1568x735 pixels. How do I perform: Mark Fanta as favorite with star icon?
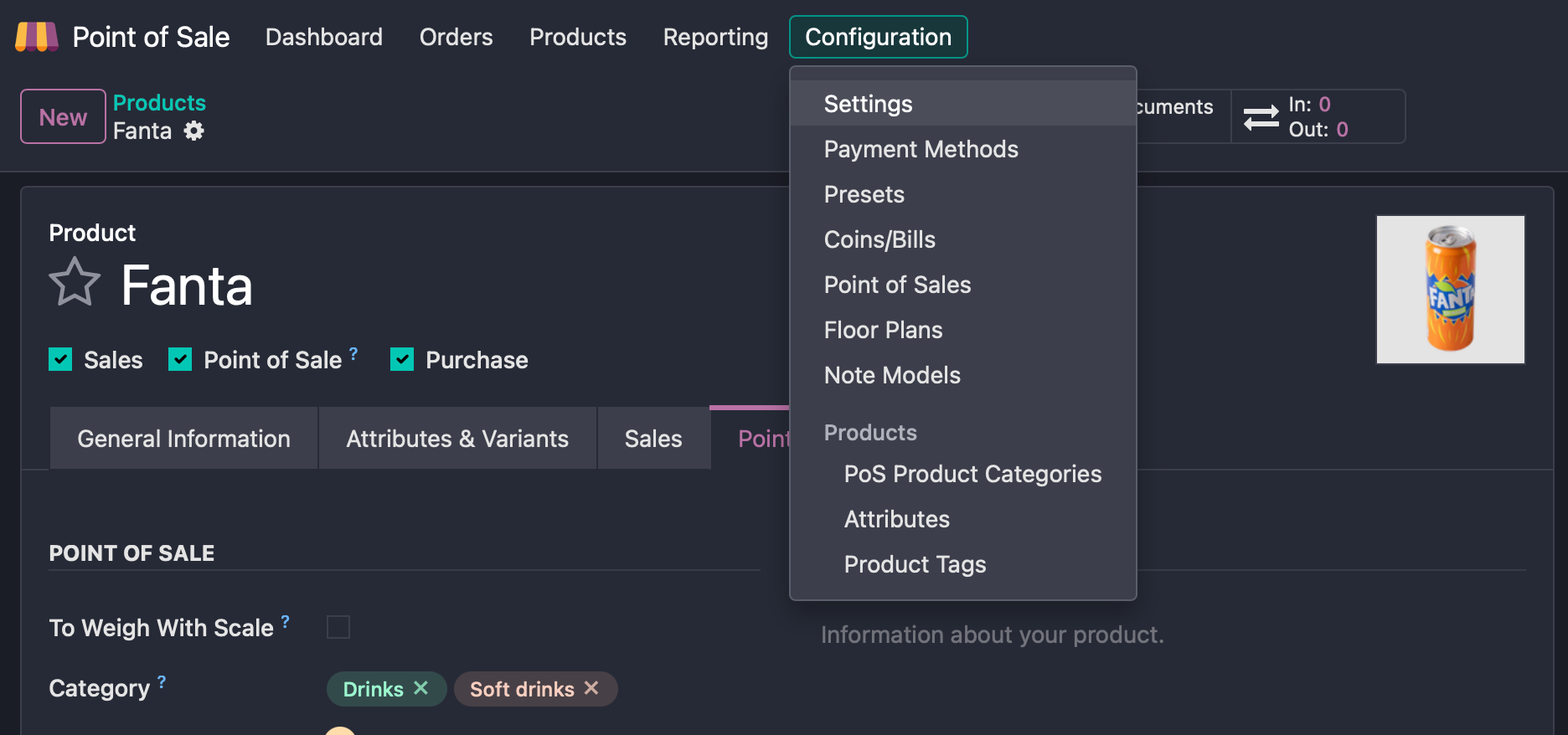click(75, 283)
